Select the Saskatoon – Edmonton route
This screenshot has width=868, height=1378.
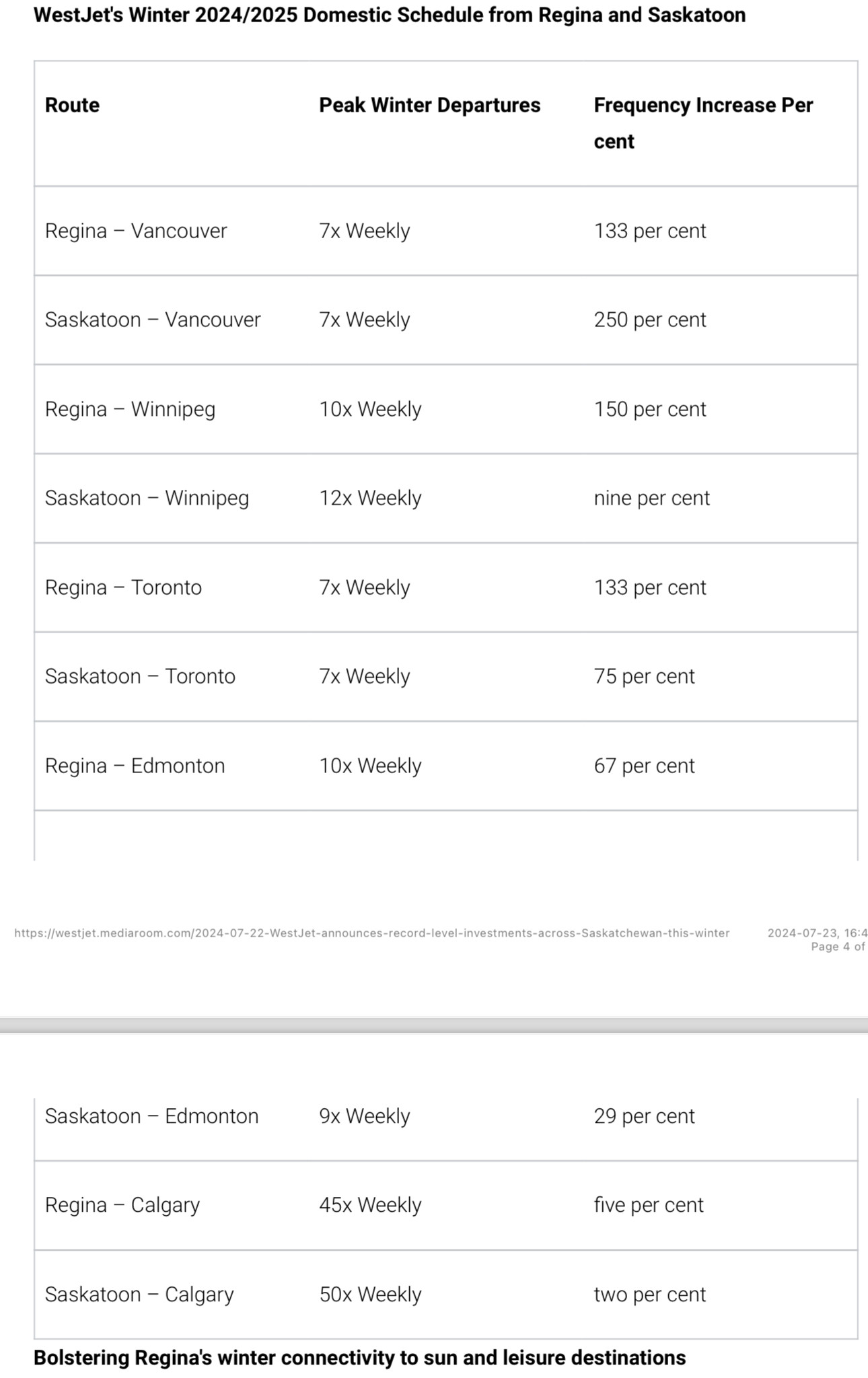(151, 1116)
